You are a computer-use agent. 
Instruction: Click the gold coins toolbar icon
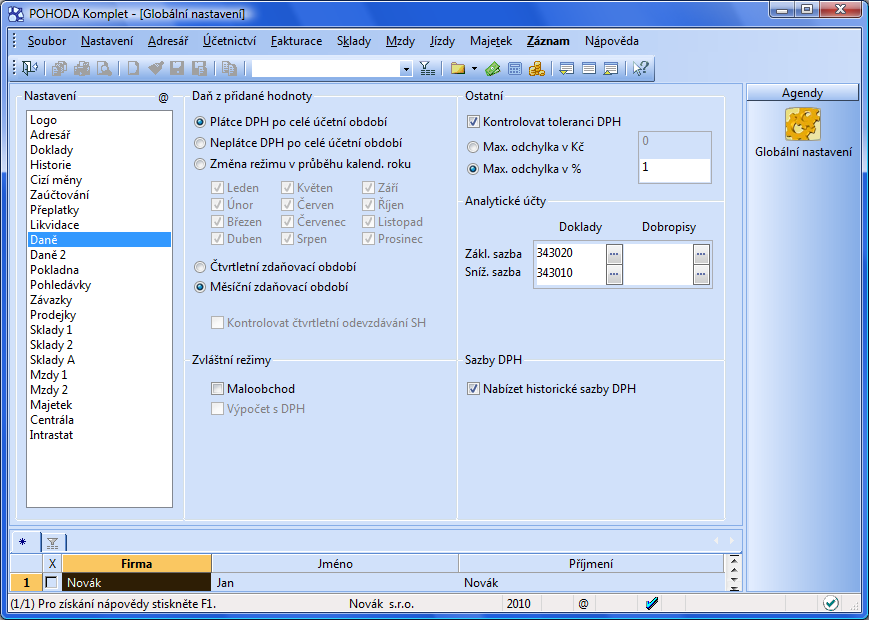(x=536, y=68)
